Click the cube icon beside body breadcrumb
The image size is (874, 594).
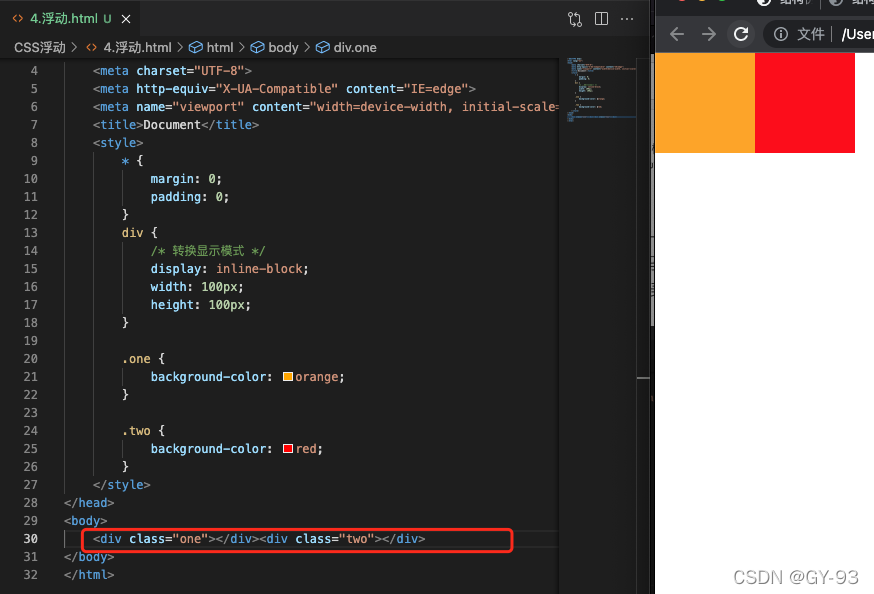tap(257, 47)
